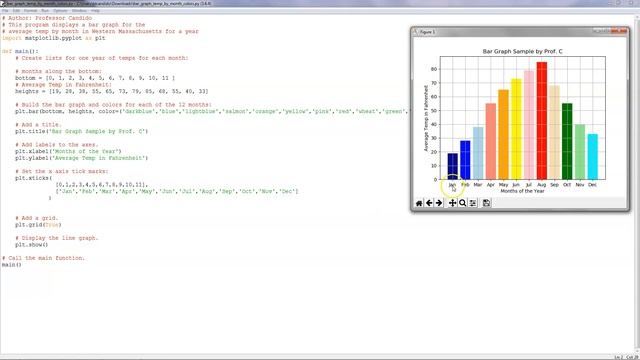Click the ['Jan','Feb','Mar',...] month list line
Viewport: 640px width, 360px height.
pos(177,191)
